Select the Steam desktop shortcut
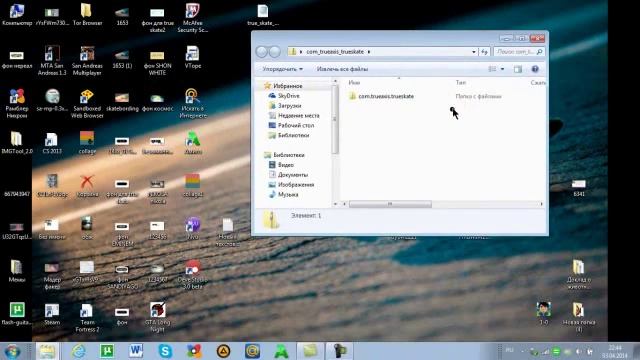Screen dimensions: 640x360 coord(52,314)
